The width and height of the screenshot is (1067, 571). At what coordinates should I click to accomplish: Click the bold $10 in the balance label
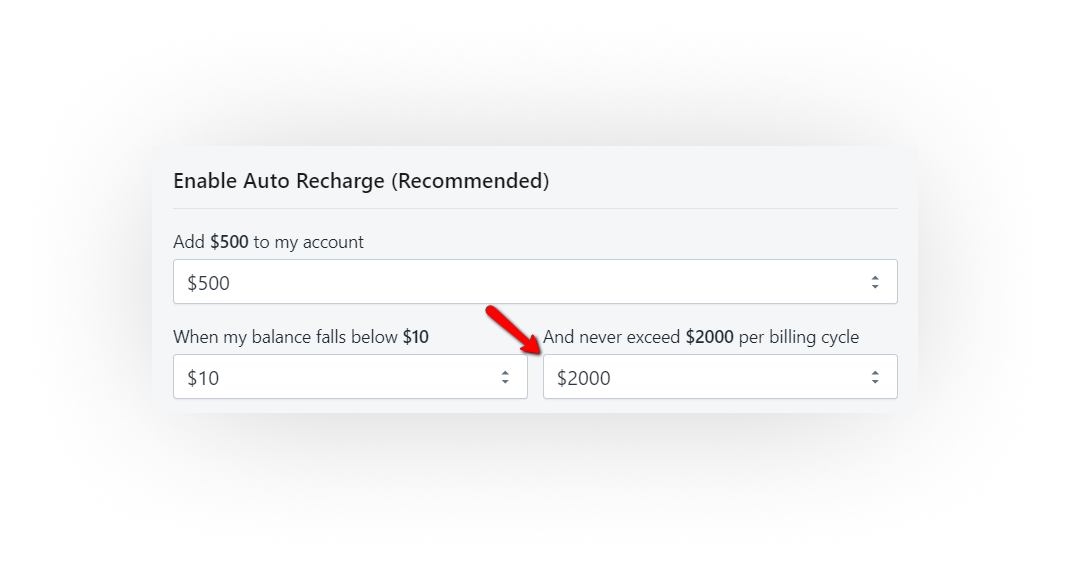pyautogui.click(x=416, y=337)
